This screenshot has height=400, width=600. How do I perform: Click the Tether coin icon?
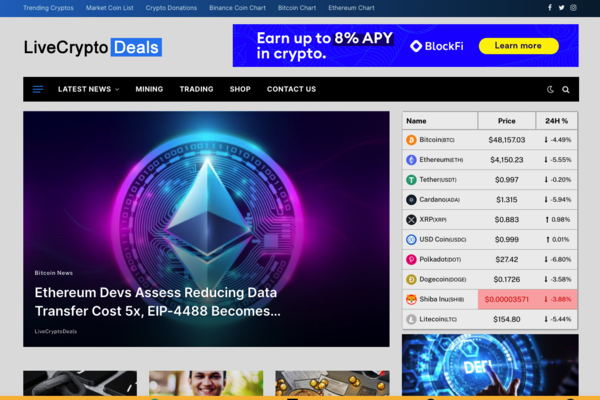click(411, 180)
